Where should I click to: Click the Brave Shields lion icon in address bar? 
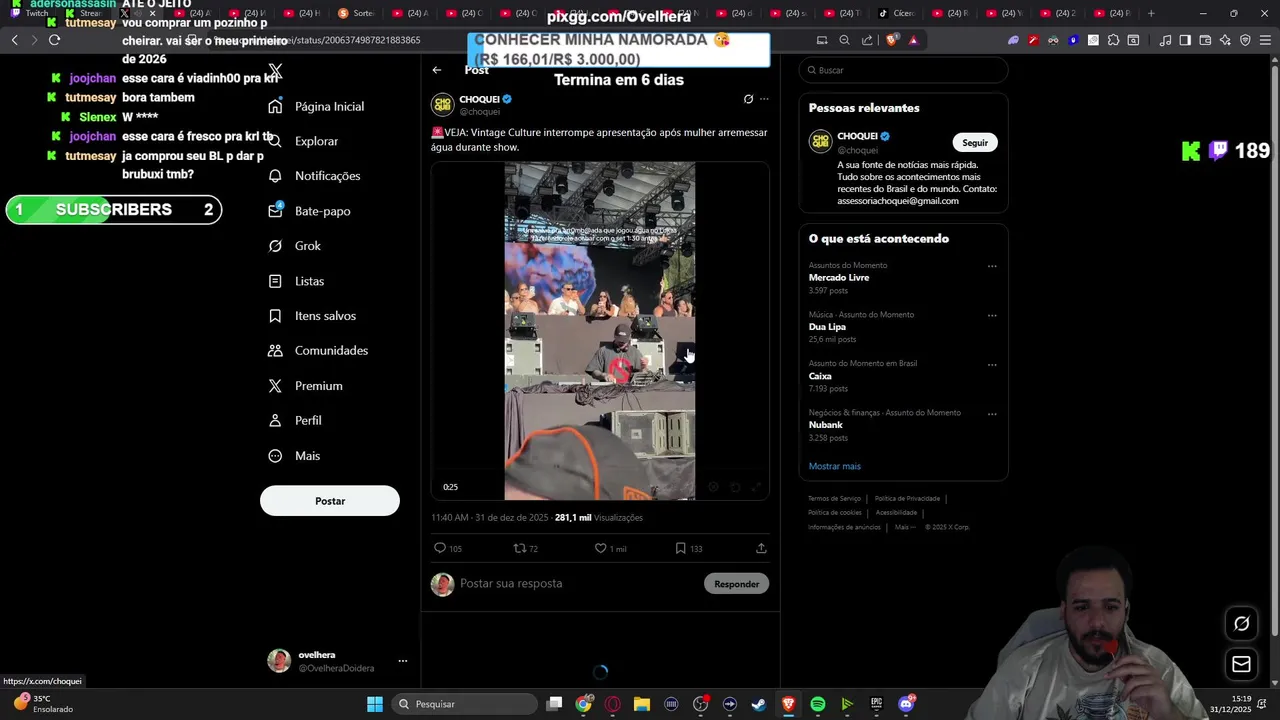pyautogui.click(x=892, y=40)
